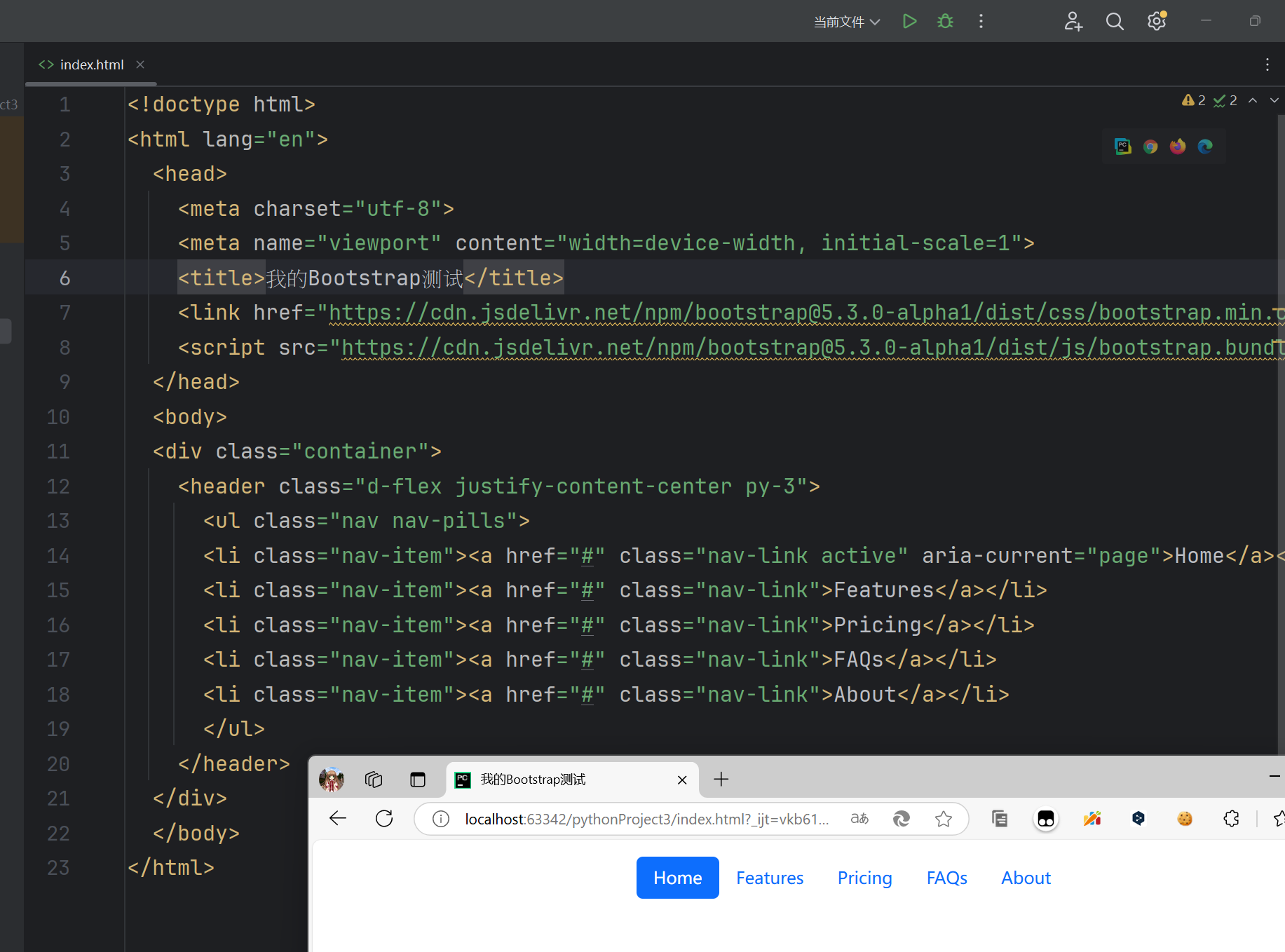Start debugging with the bug icon
1285x952 pixels.
click(x=945, y=22)
